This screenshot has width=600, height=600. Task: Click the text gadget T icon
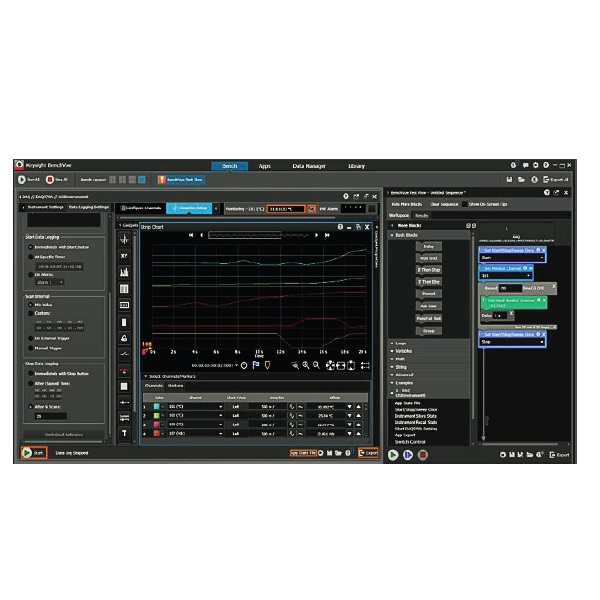125,433
